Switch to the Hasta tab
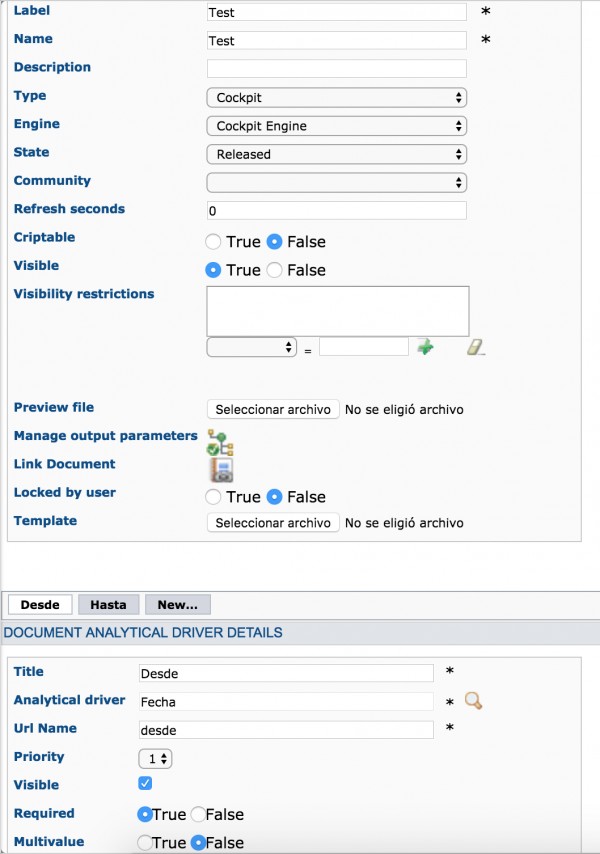 108,605
